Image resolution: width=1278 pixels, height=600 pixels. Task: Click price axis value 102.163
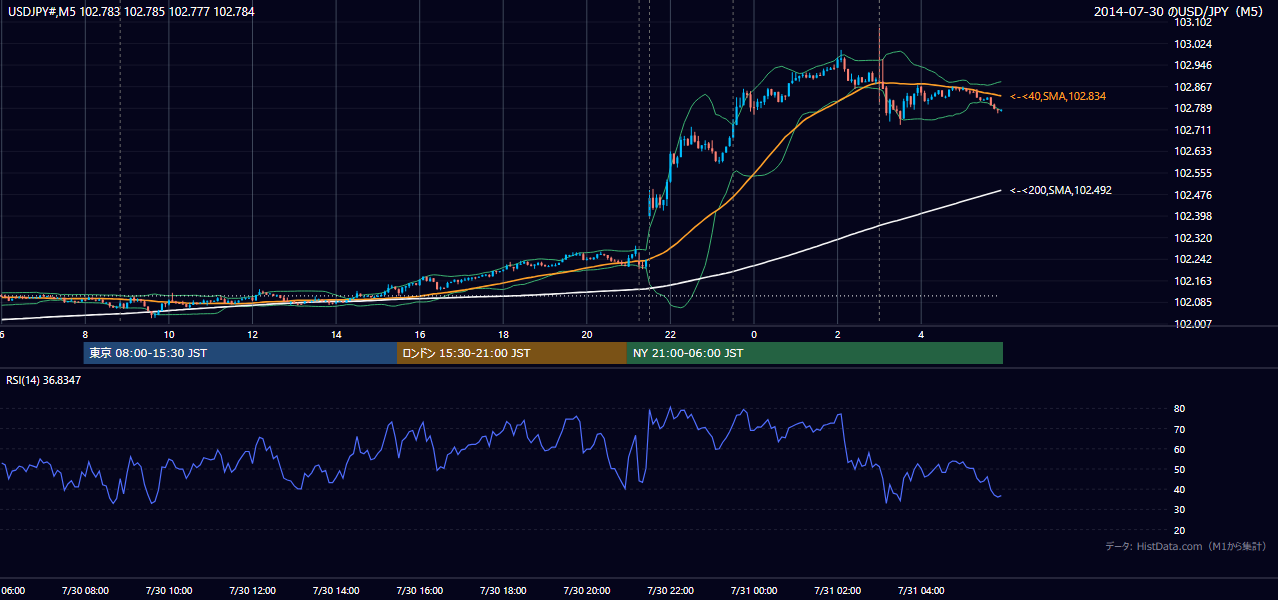point(1192,281)
